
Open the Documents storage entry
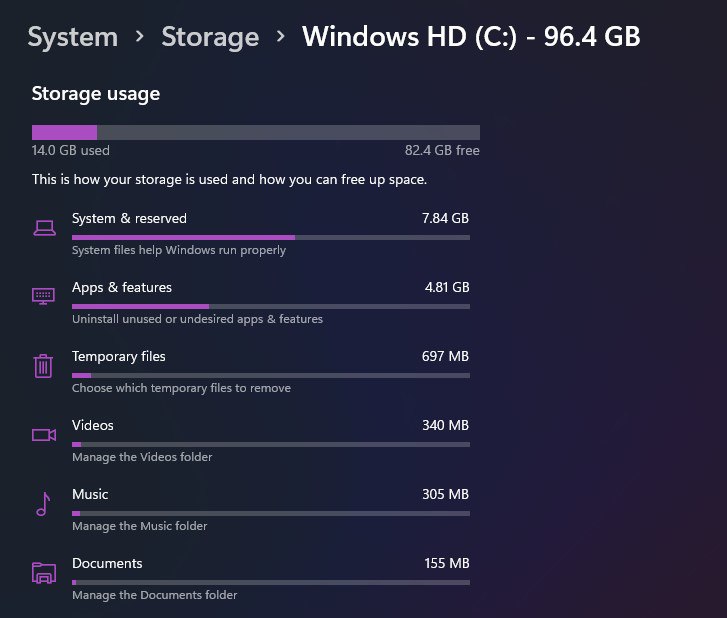[x=251, y=580]
